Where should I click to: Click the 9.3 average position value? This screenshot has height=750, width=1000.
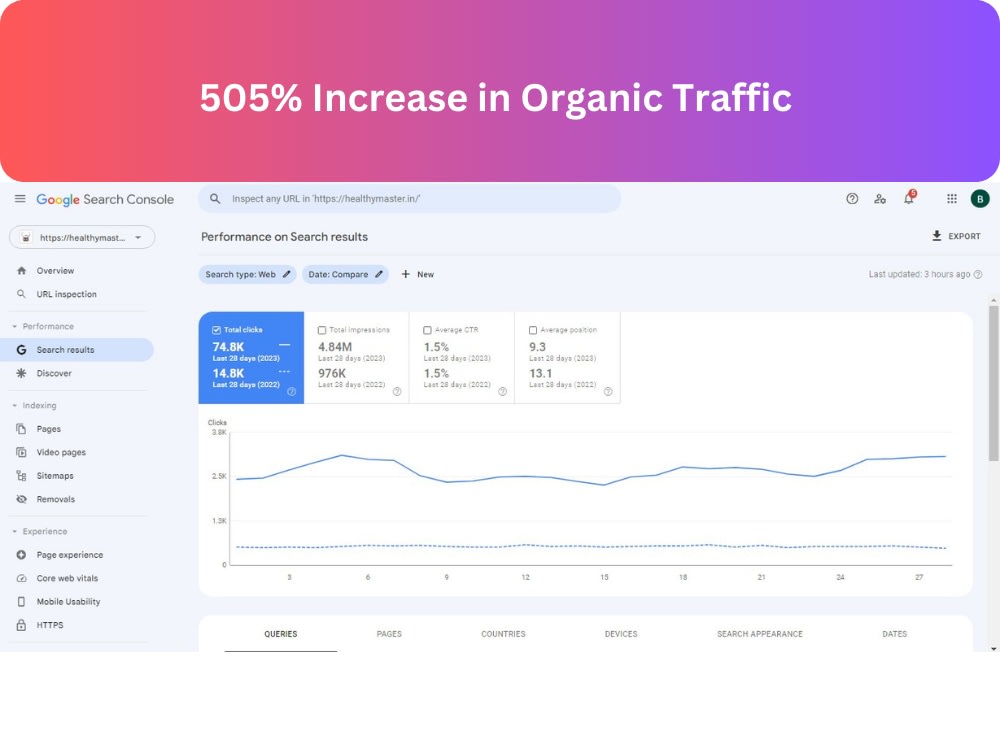coord(537,347)
